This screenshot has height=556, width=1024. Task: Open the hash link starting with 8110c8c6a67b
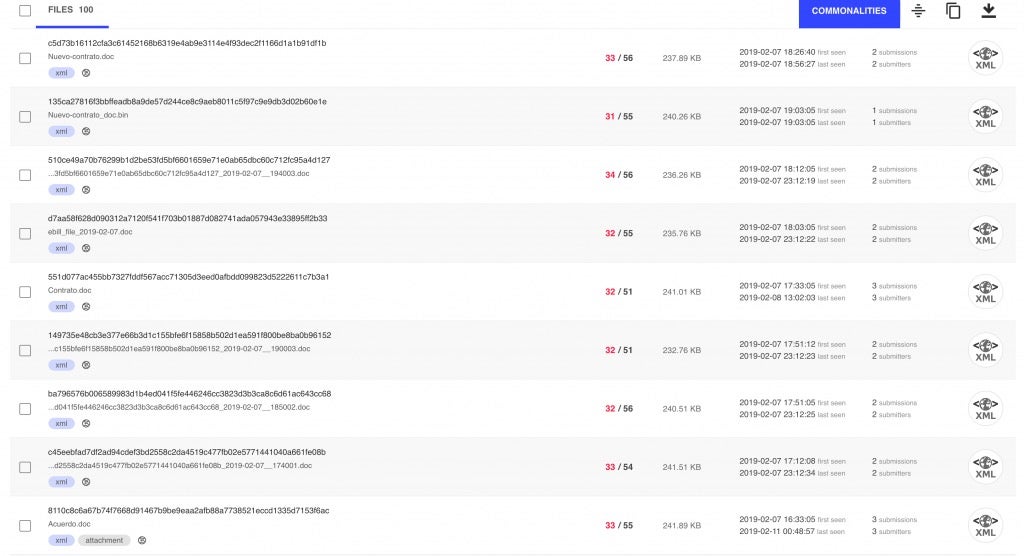pyautogui.click(x=188, y=510)
